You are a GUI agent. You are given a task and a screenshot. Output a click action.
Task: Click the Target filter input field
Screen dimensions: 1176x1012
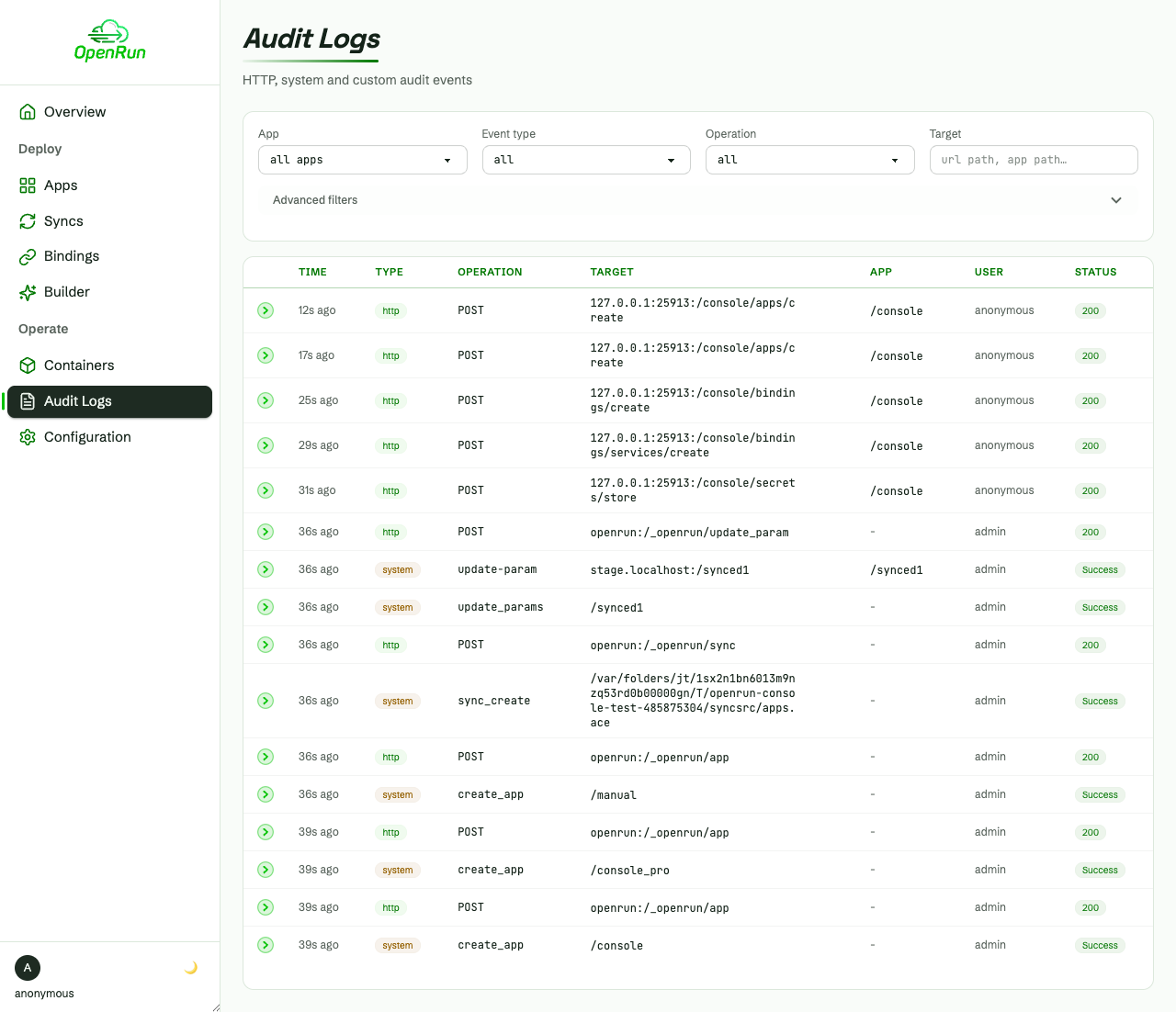[x=1034, y=160]
